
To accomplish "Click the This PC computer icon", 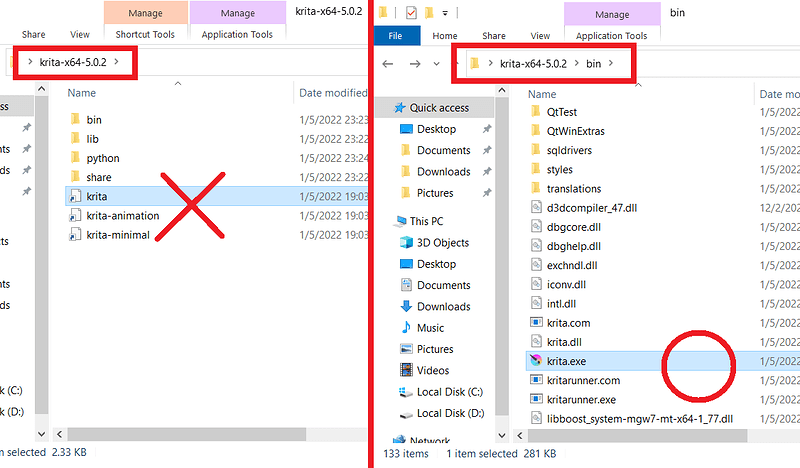I will click(x=399, y=221).
